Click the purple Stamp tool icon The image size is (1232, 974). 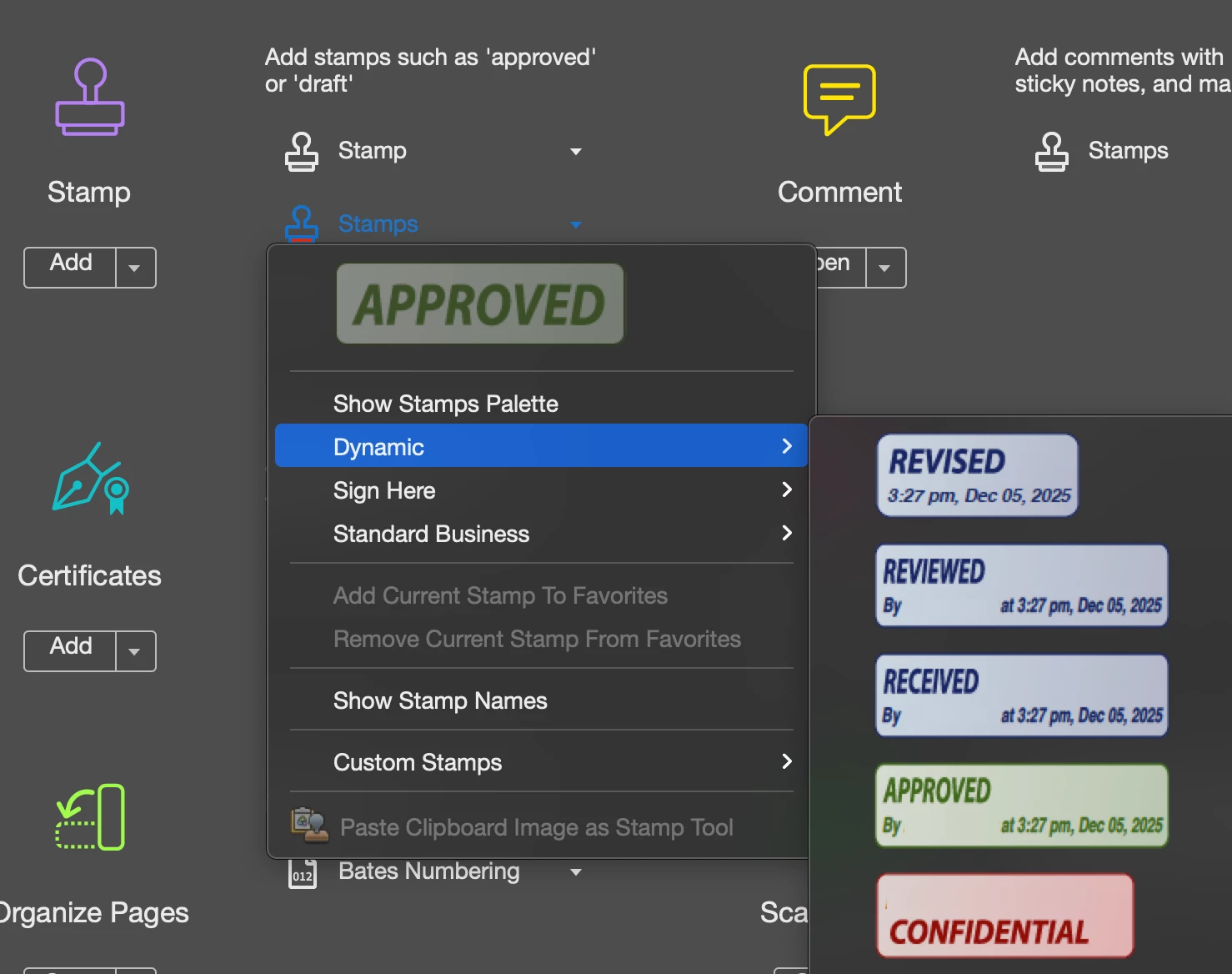[x=90, y=97]
